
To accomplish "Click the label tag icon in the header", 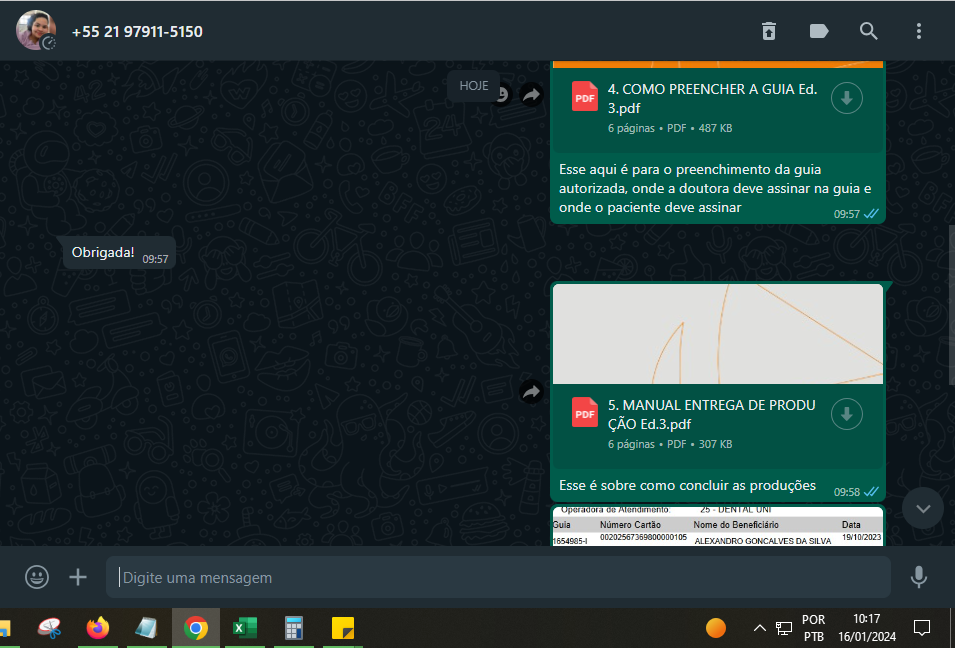I will pyautogui.click(x=819, y=31).
